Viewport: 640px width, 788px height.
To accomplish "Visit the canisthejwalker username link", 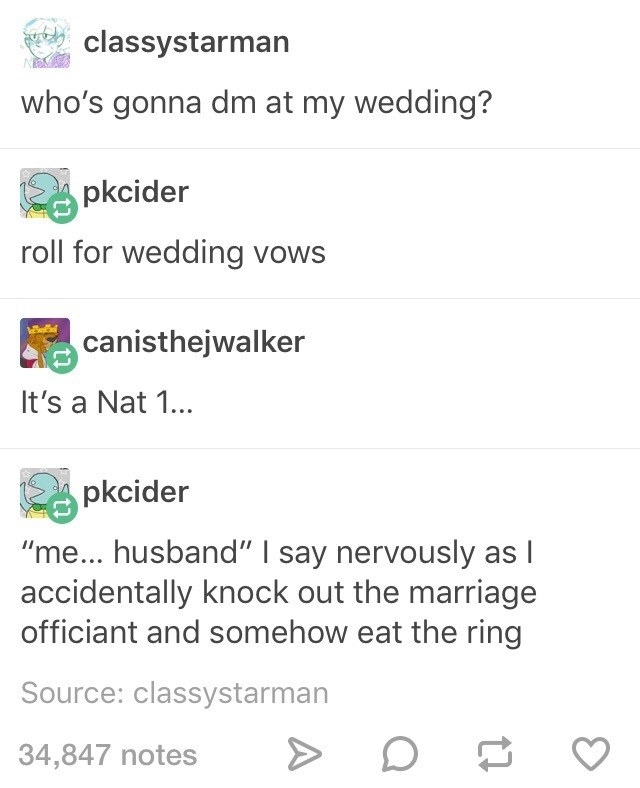I will coord(194,343).
